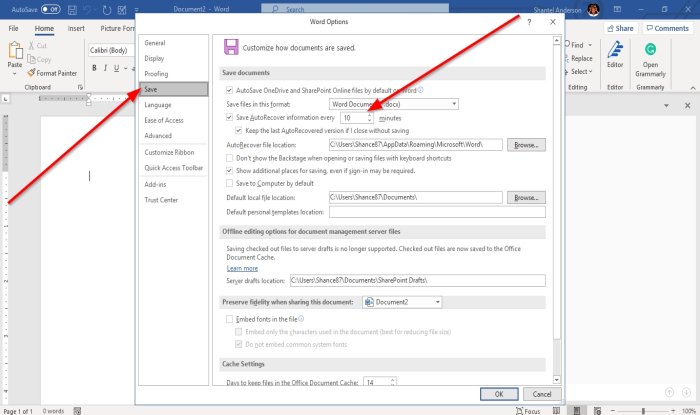Click the Copy icon in Clipboard group

[x=31, y=59]
